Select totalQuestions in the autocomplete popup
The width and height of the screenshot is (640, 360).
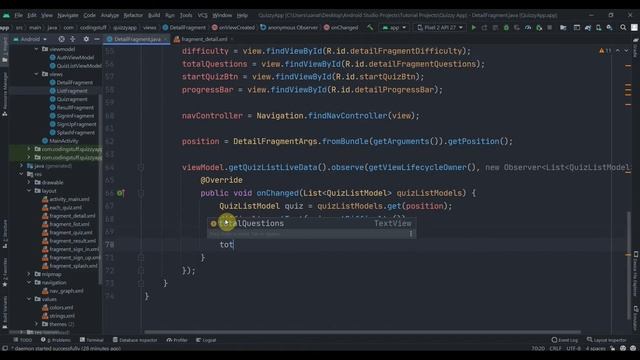click(311, 224)
